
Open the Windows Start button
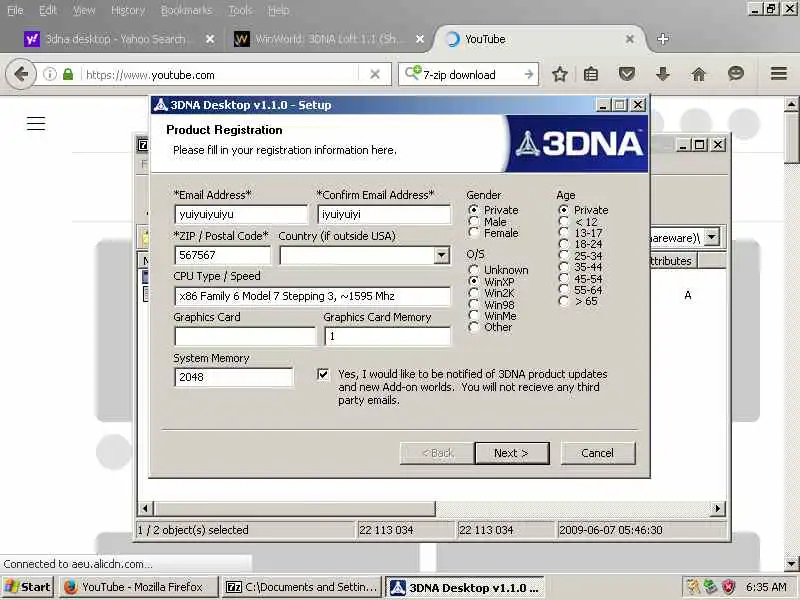click(x=28, y=587)
